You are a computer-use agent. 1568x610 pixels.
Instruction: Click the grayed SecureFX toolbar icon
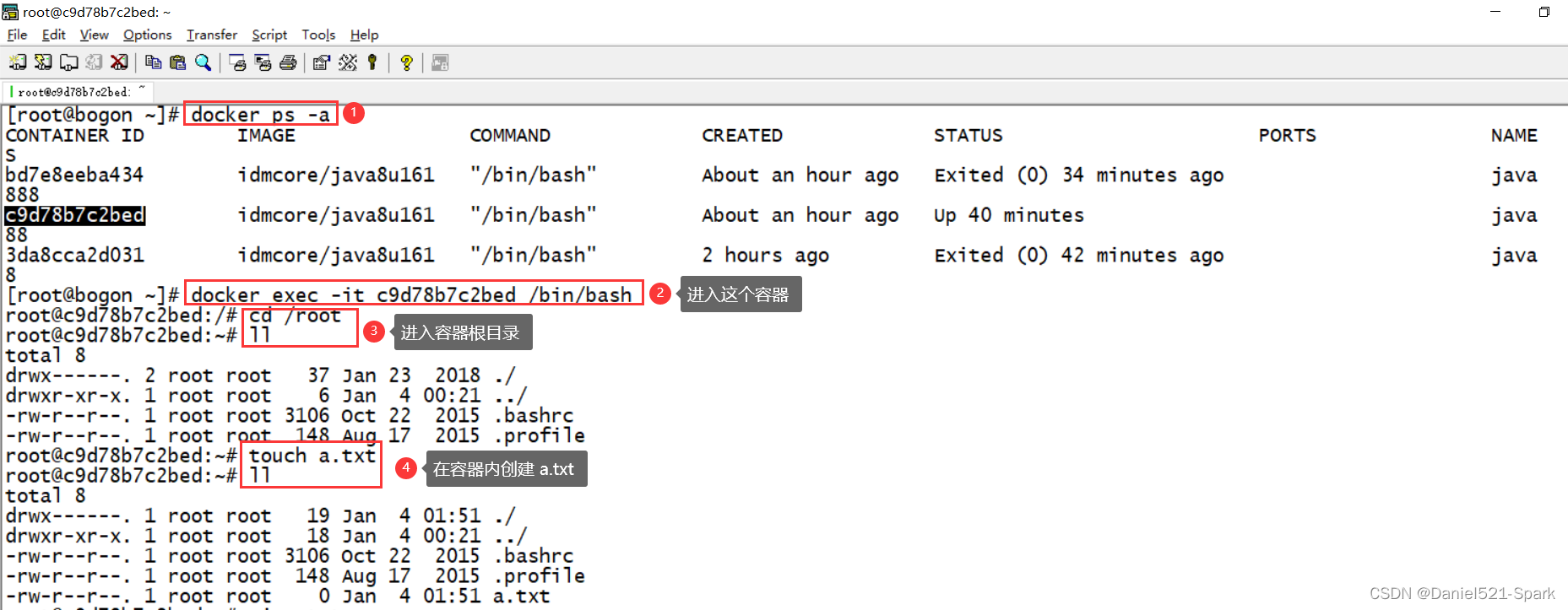[440, 62]
